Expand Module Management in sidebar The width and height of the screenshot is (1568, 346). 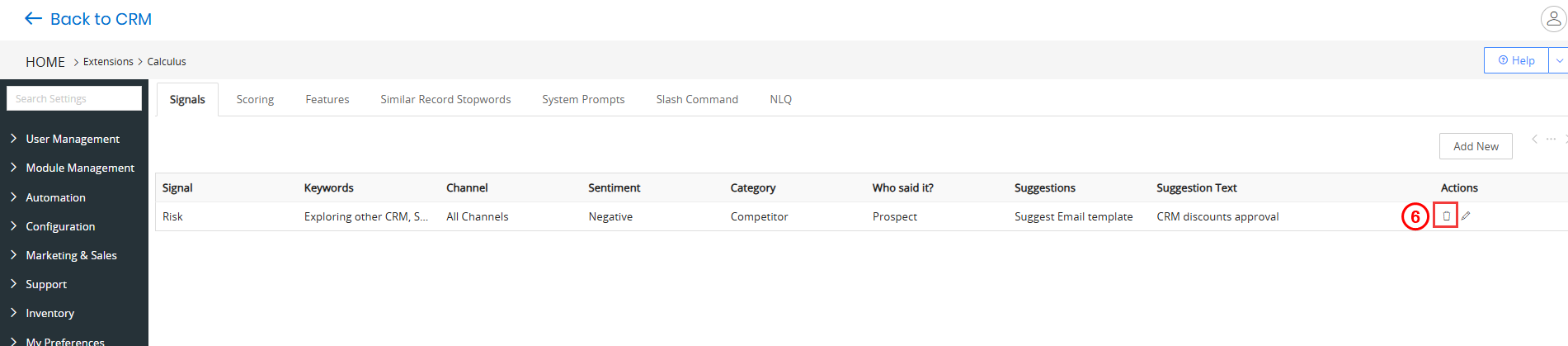[79, 168]
